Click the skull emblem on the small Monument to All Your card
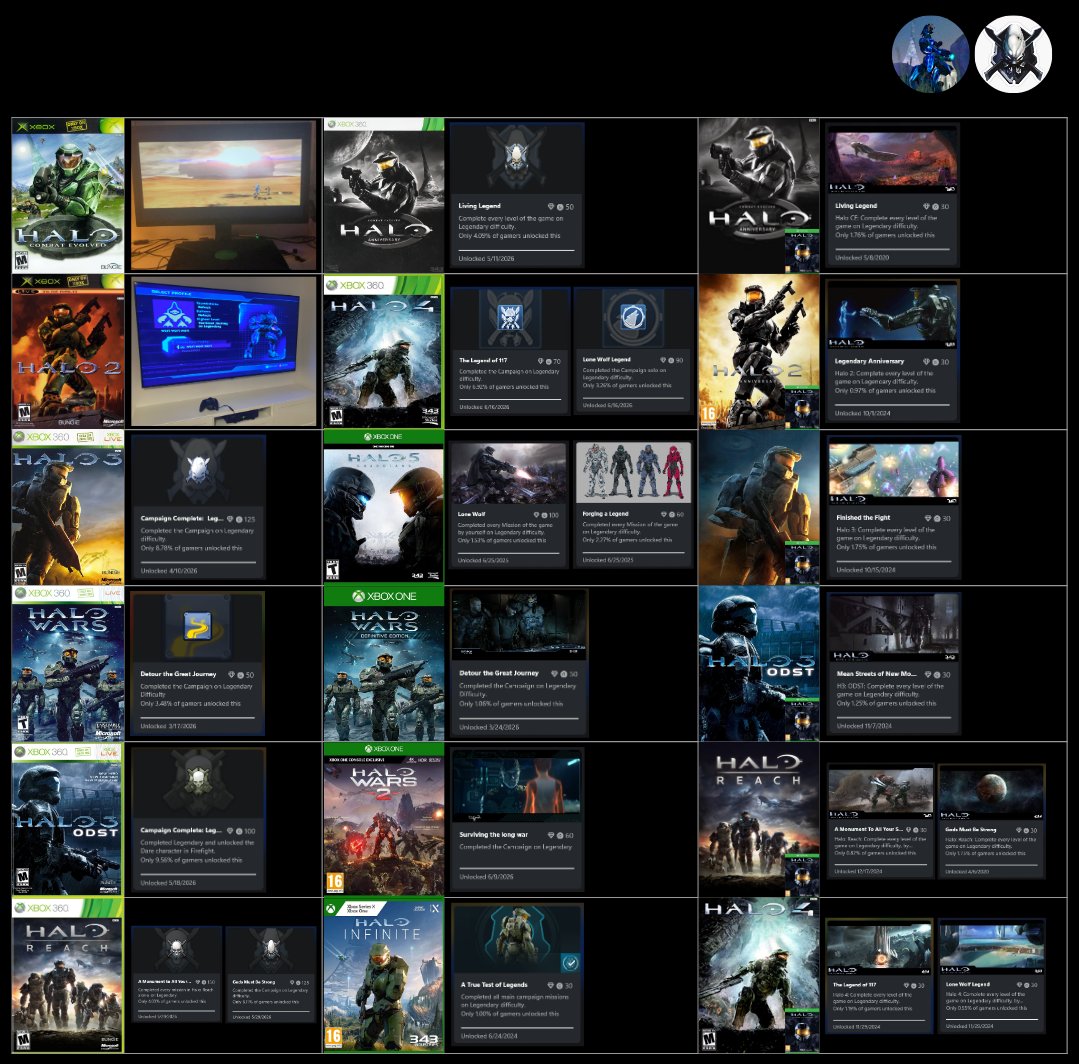 pos(177,950)
